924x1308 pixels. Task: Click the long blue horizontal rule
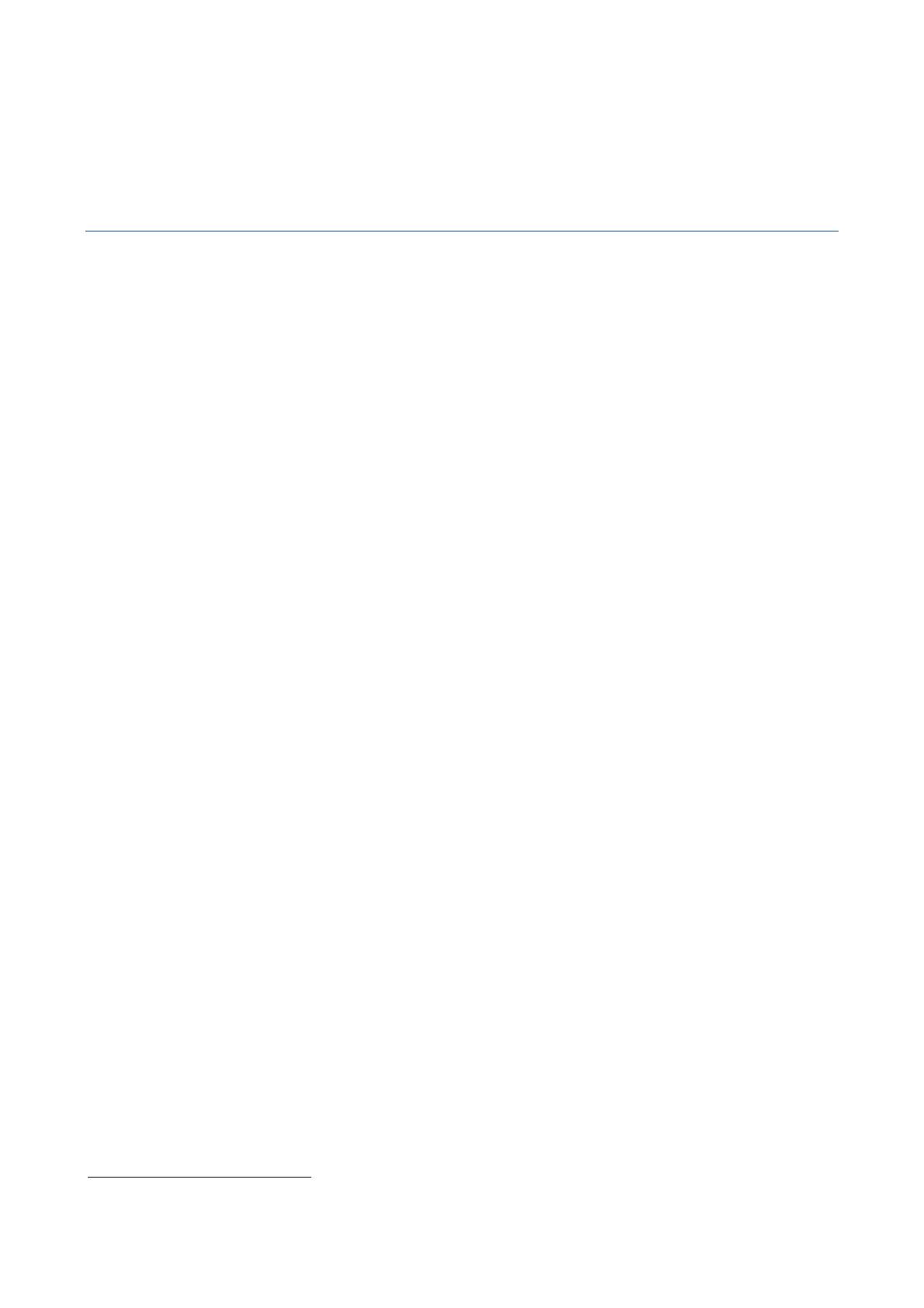(461, 231)
